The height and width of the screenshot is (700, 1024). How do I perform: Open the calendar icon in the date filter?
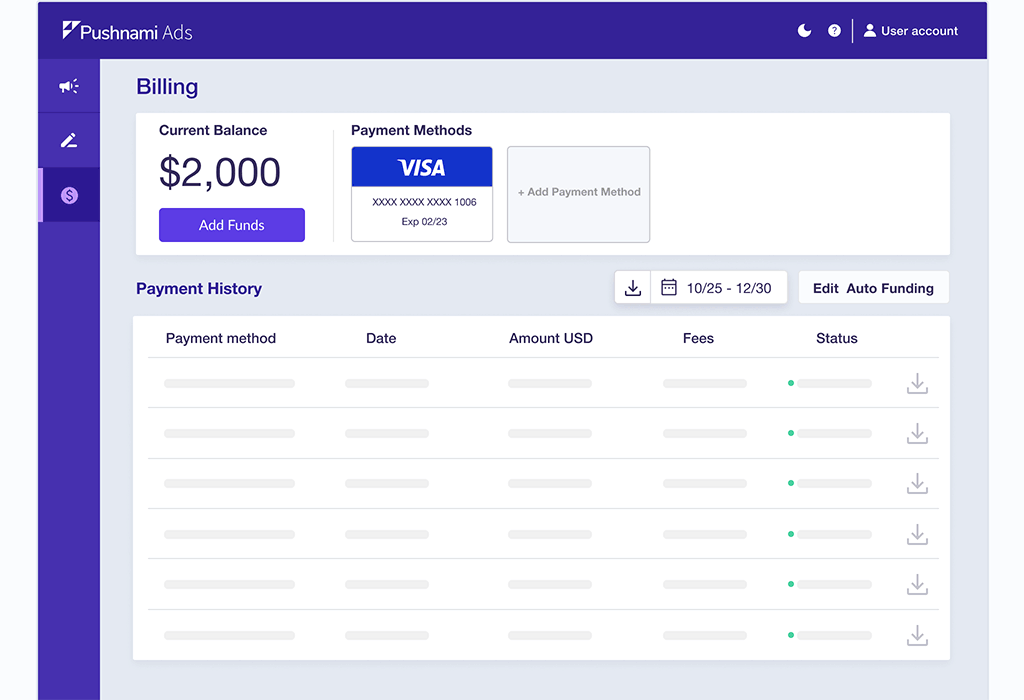point(670,287)
